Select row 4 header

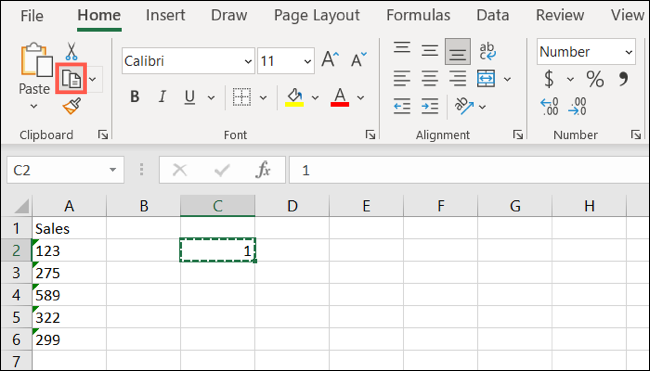pyautogui.click(x=16, y=295)
